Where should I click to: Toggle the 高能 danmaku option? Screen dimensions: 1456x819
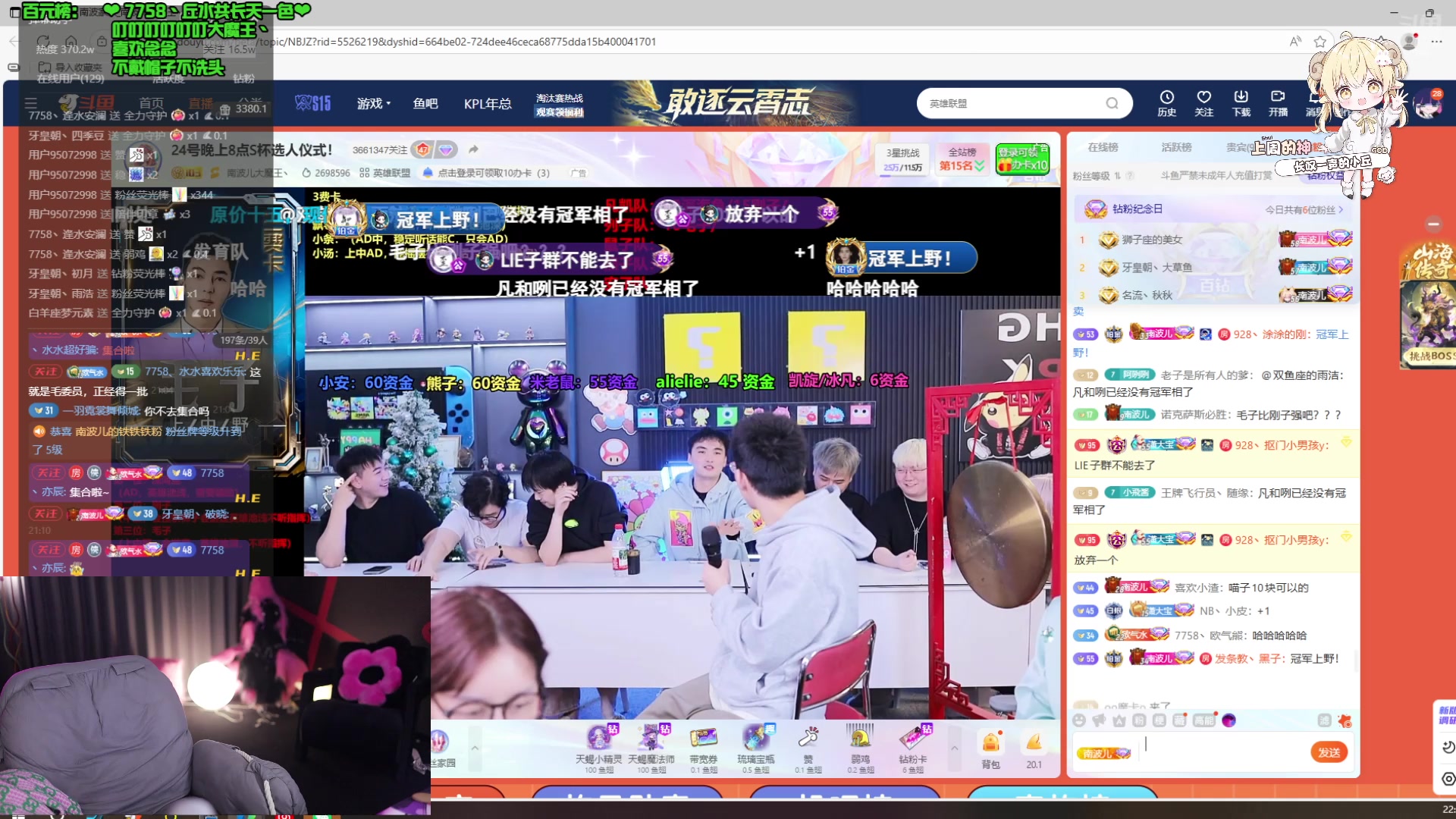point(1203,720)
